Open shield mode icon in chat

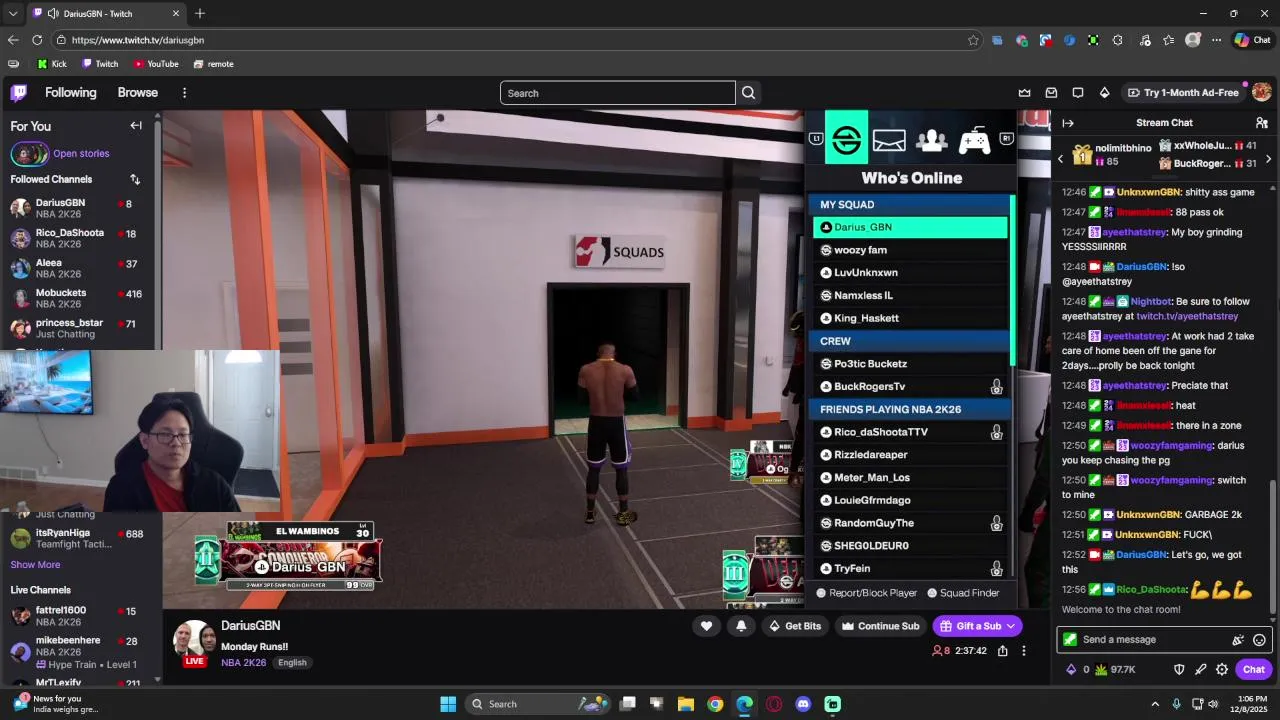click(1179, 670)
